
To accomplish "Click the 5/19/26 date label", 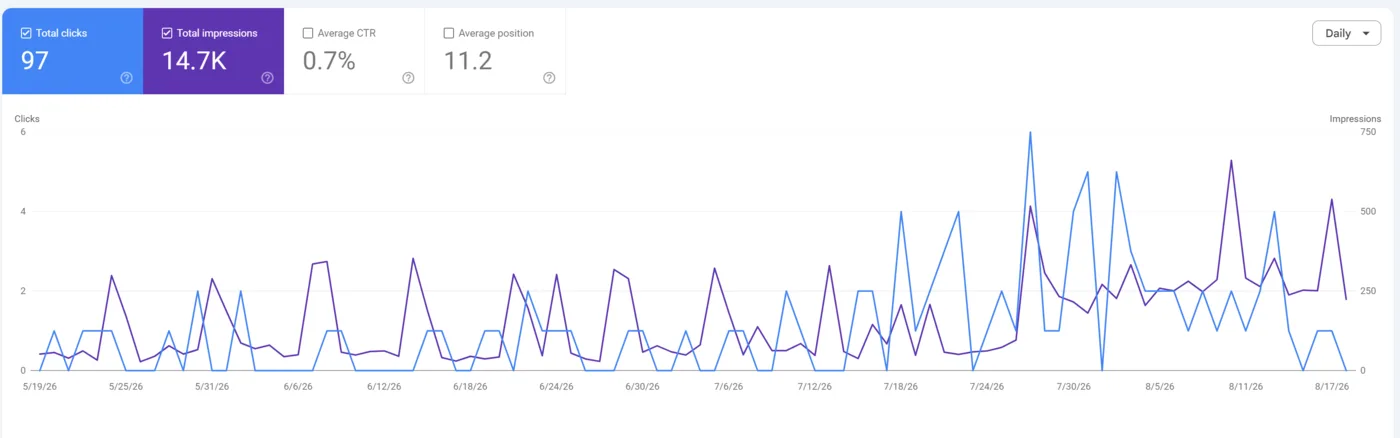I will click(x=40, y=386).
